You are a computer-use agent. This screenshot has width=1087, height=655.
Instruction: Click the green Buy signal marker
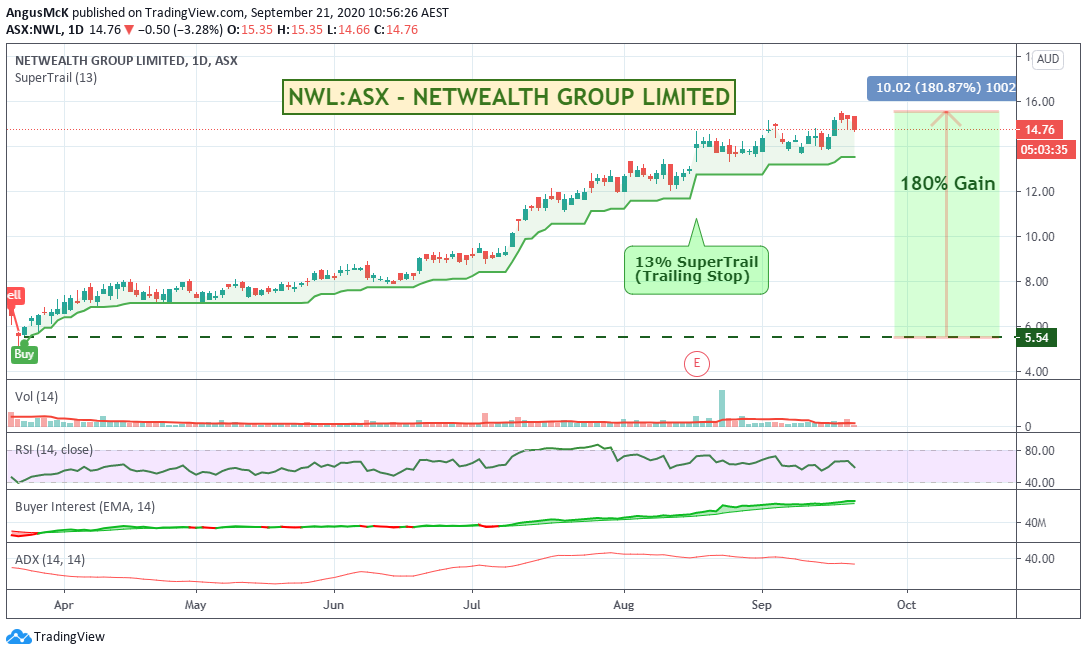[24, 354]
